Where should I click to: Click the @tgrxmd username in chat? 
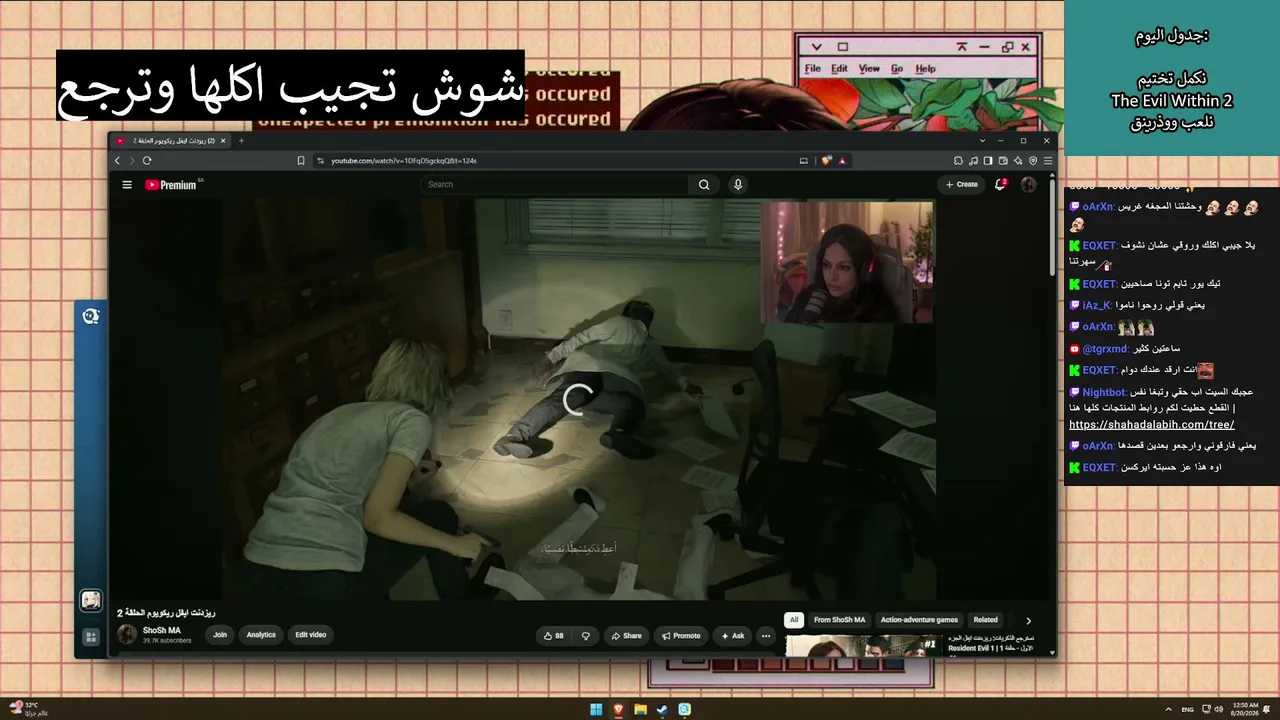point(1105,349)
